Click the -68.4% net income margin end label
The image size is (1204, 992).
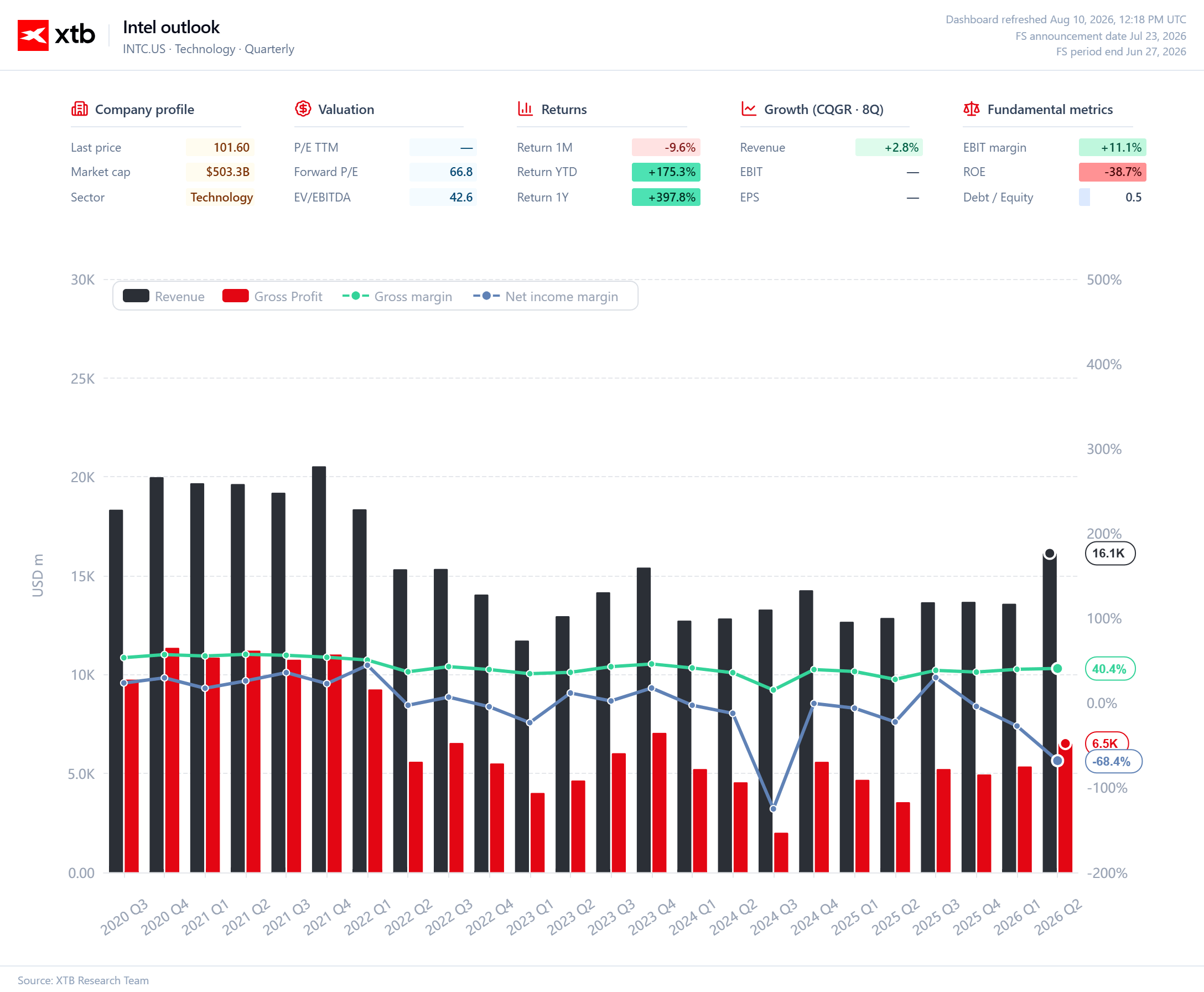[x=1113, y=761]
